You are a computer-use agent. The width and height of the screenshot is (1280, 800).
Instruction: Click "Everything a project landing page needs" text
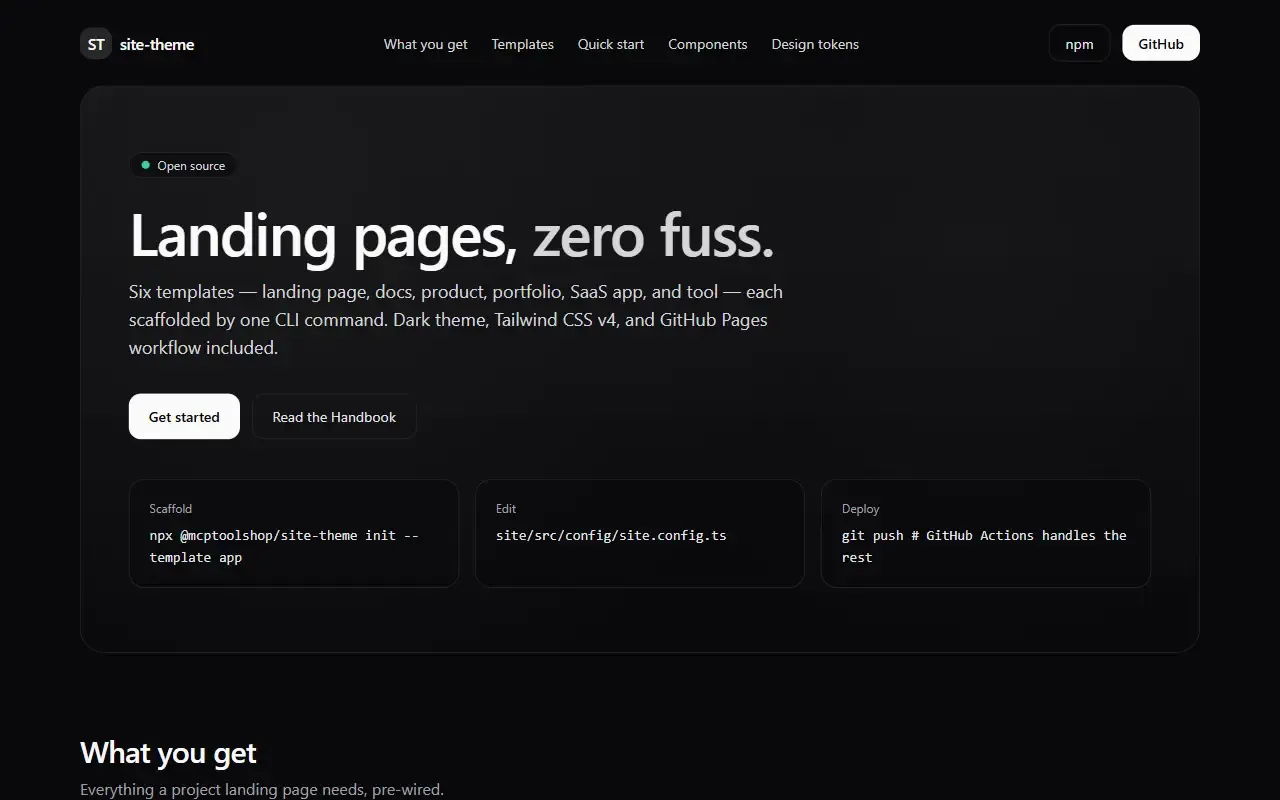(x=262, y=789)
